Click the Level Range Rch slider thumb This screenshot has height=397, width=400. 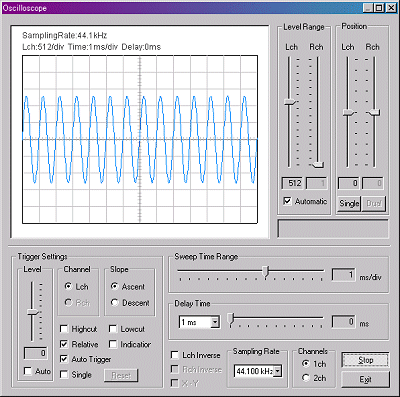click(317, 165)
